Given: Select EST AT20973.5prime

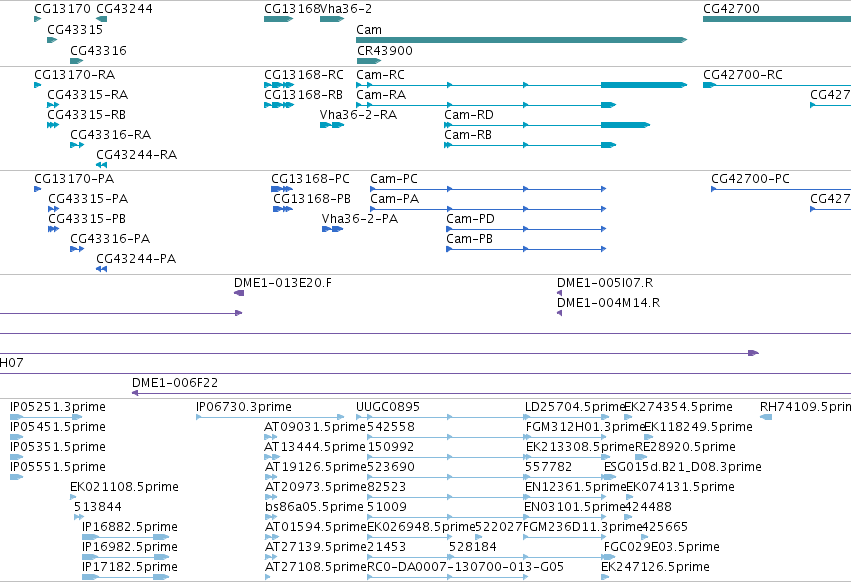Looking at the screenshot, I should pyautogui.click(x=315, y=487).
